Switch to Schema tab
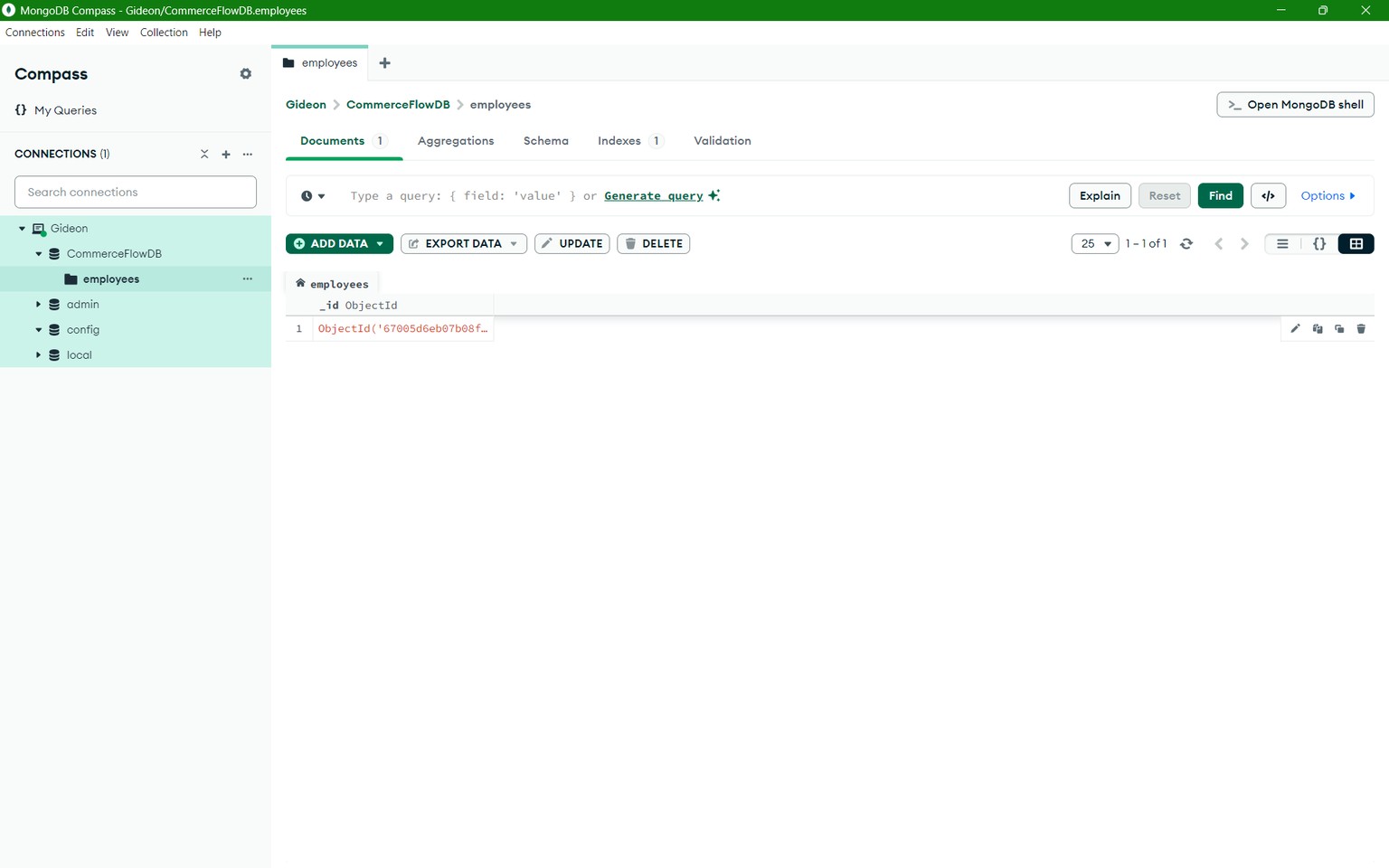This screenshot has width=1389, height=868. coord(546,141)
